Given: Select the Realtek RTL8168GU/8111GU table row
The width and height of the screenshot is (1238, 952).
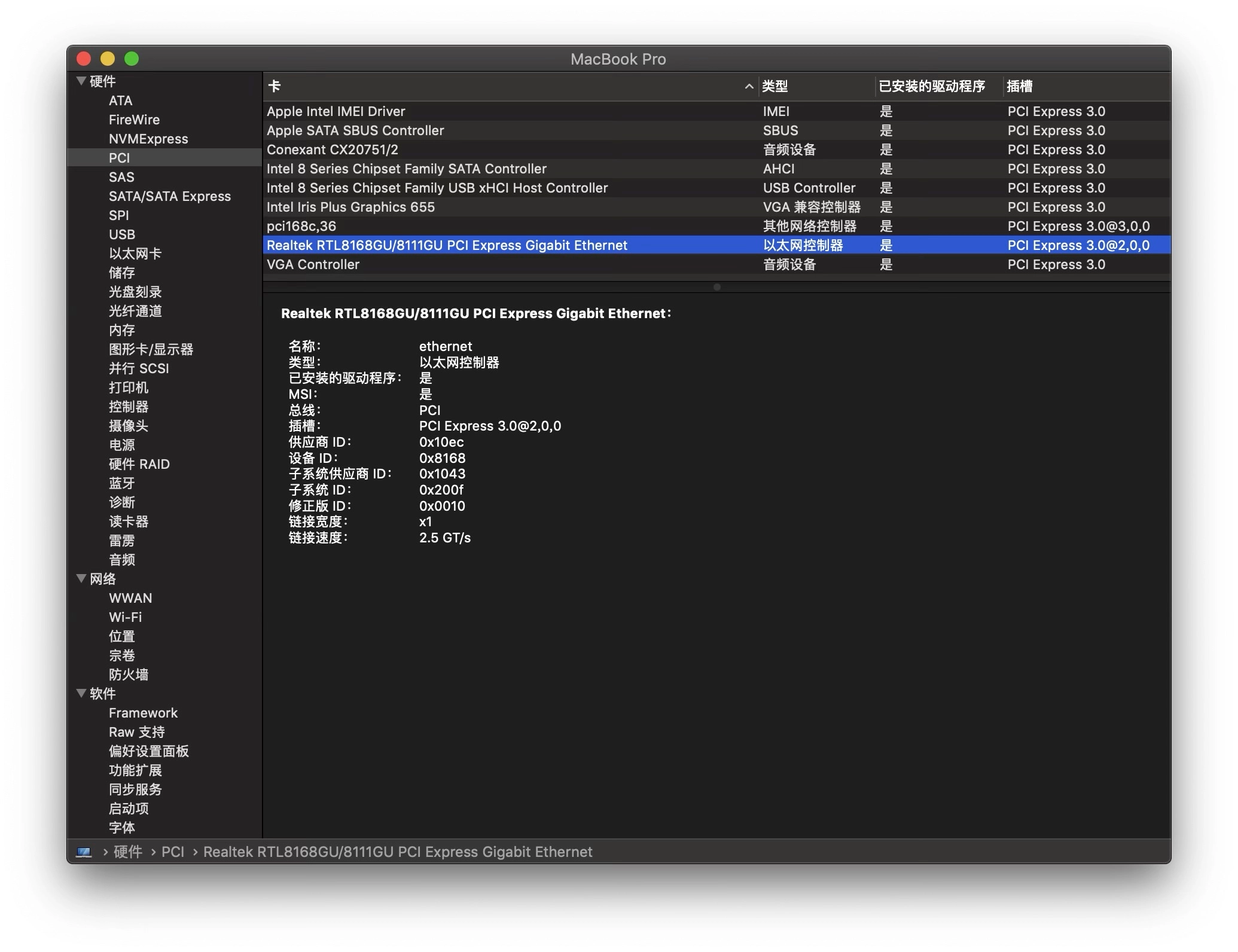Looking at the screenshot, I should pos(716,245).
